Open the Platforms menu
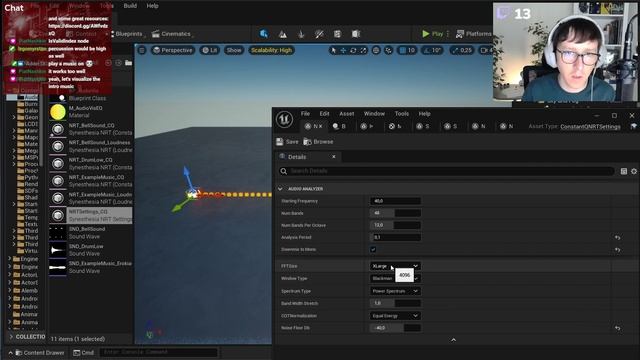Image resolution: width=640 pixels, height=360 pixels. click(x=473, y=34)
